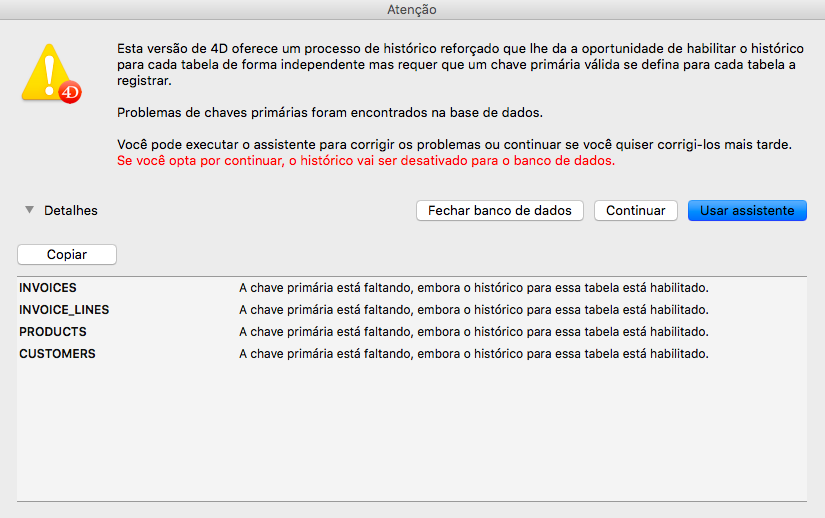Screen dimensions: 825x518
Task: Copy details with the Copiar button
Action: tap(67, 255)
